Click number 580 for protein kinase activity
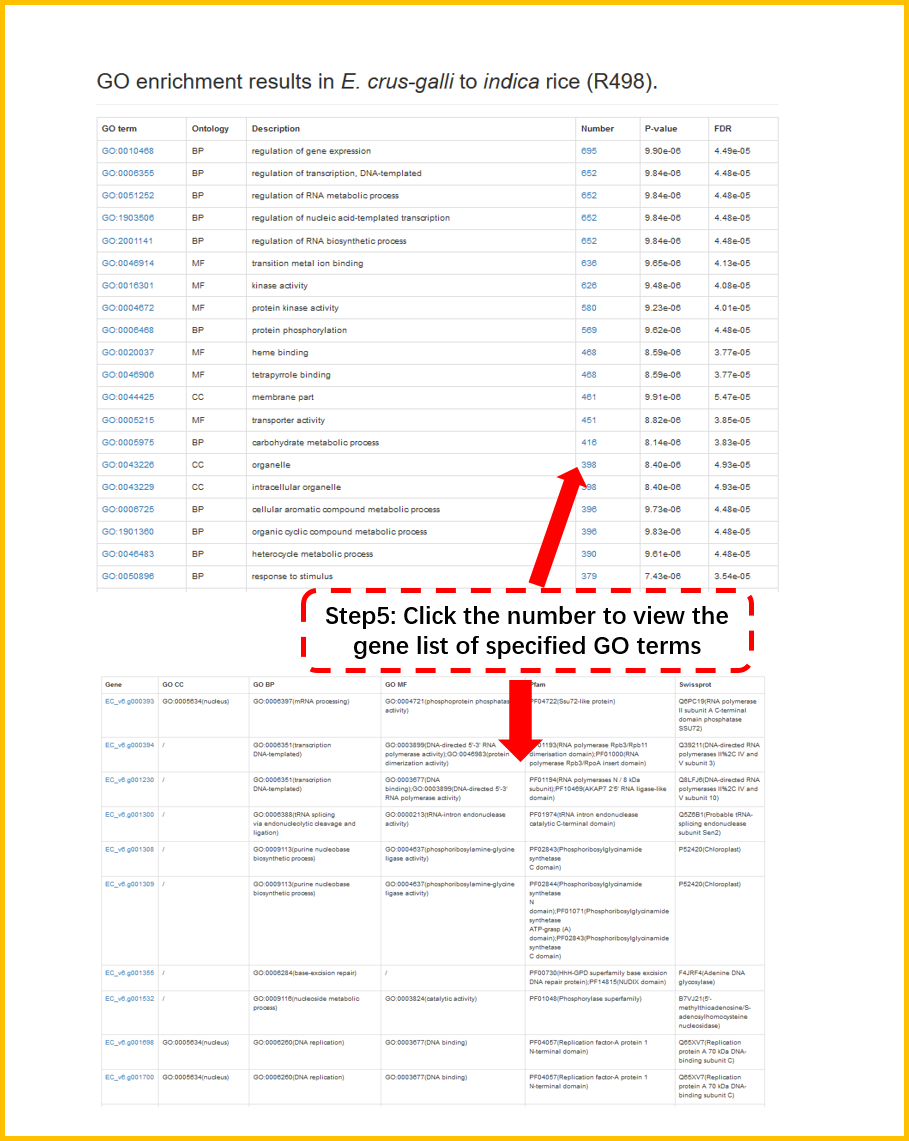 click(x=588, y=308)
